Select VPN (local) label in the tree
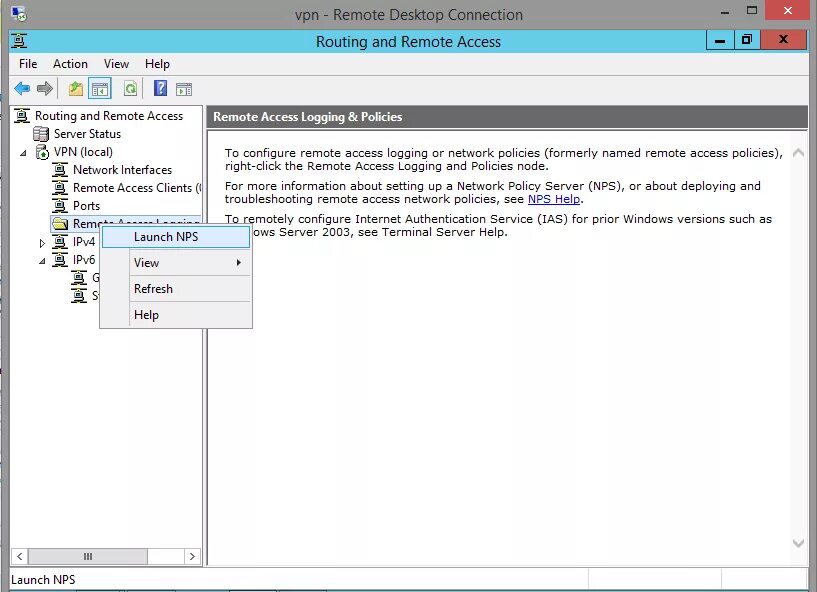This screenshot has width=817, height=592. point(83,152)
